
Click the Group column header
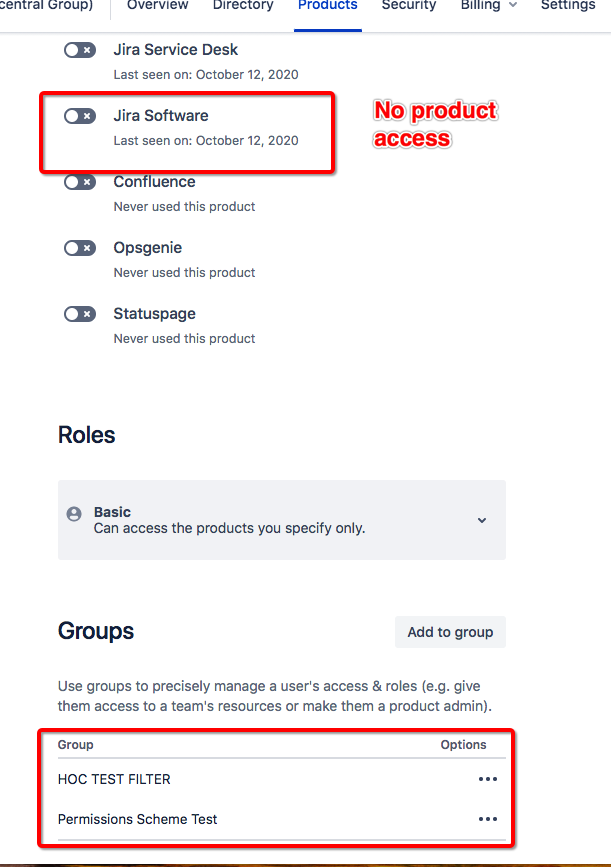pyautogui.click(x=76, y=745)
